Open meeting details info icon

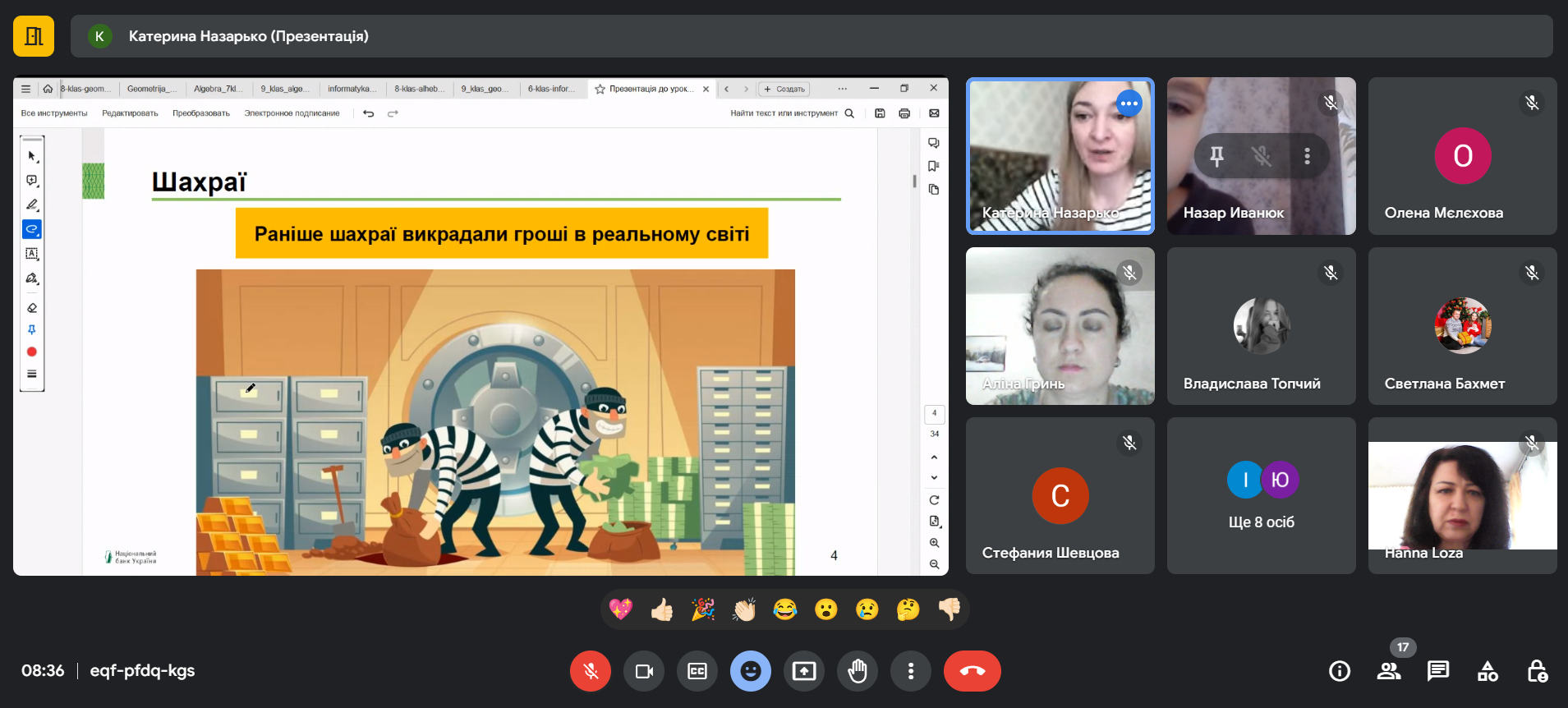click(1339, 671)
